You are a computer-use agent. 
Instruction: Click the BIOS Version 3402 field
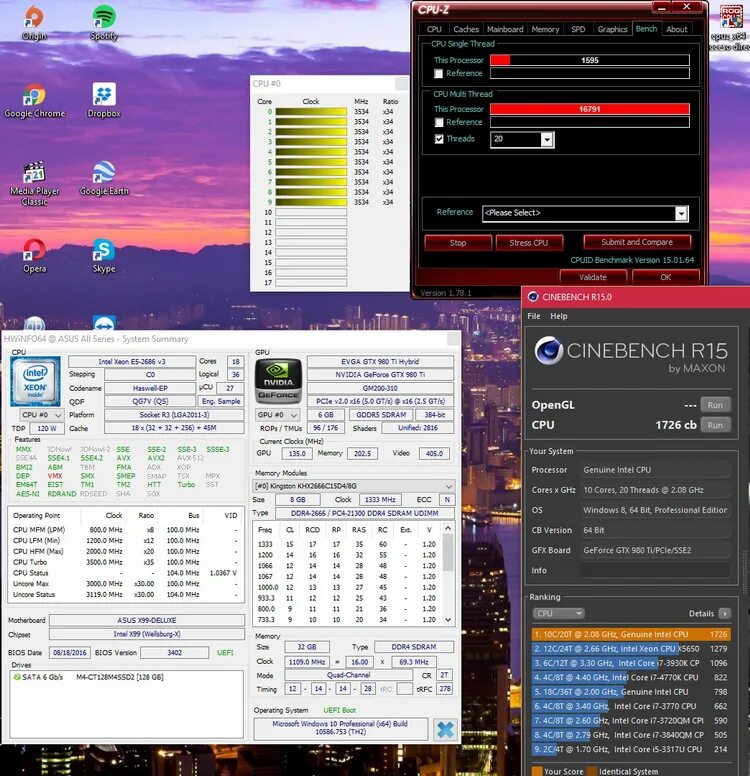[174, 653]
